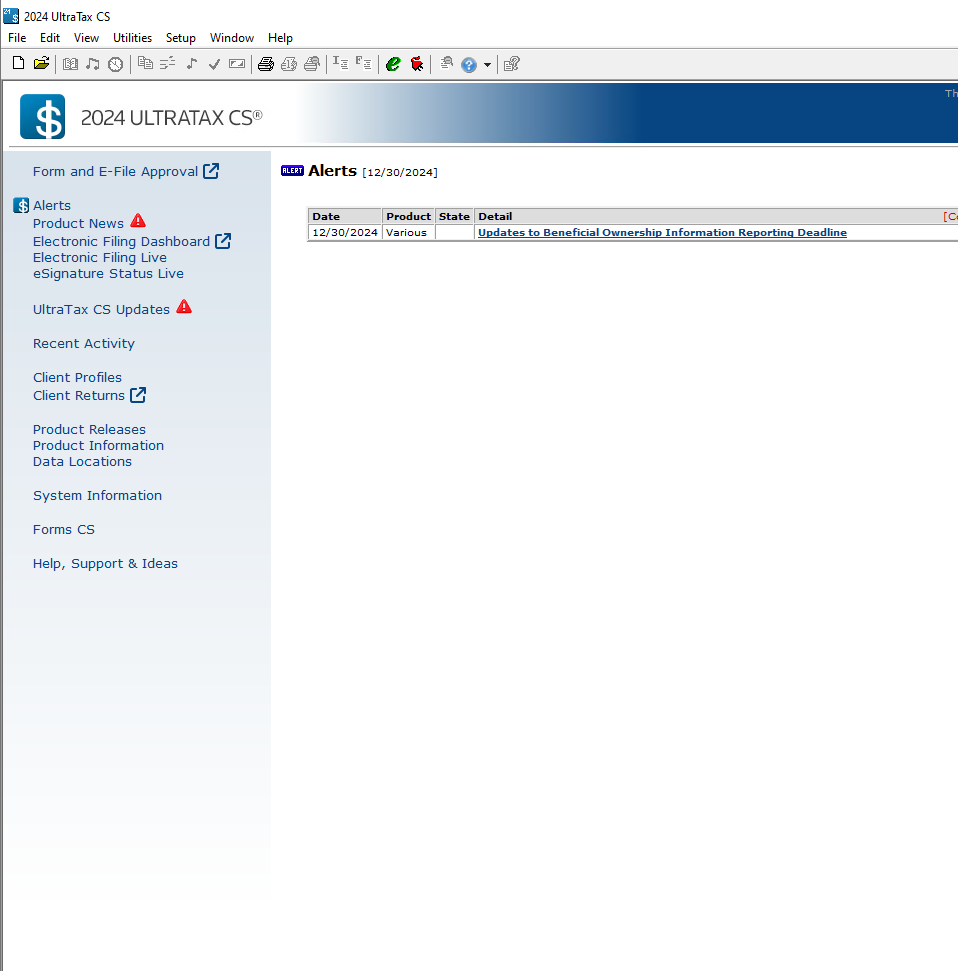Screen dimensions: 958x971
Task: Click the Date column header
Action: (345, 216)
